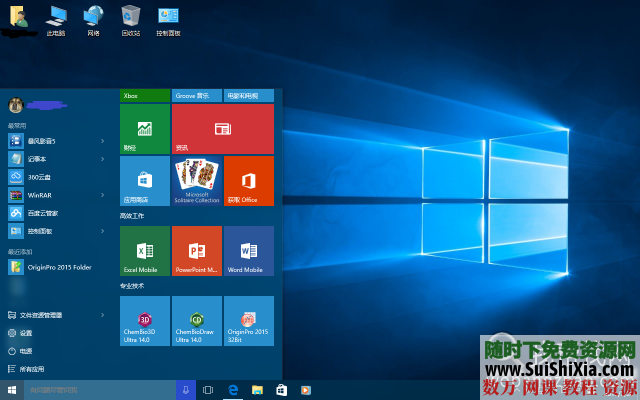Open the 回收站 Recycle Bin icon
Image resolution: width=640 pixels, height=400 pixels.
(131, 21)
